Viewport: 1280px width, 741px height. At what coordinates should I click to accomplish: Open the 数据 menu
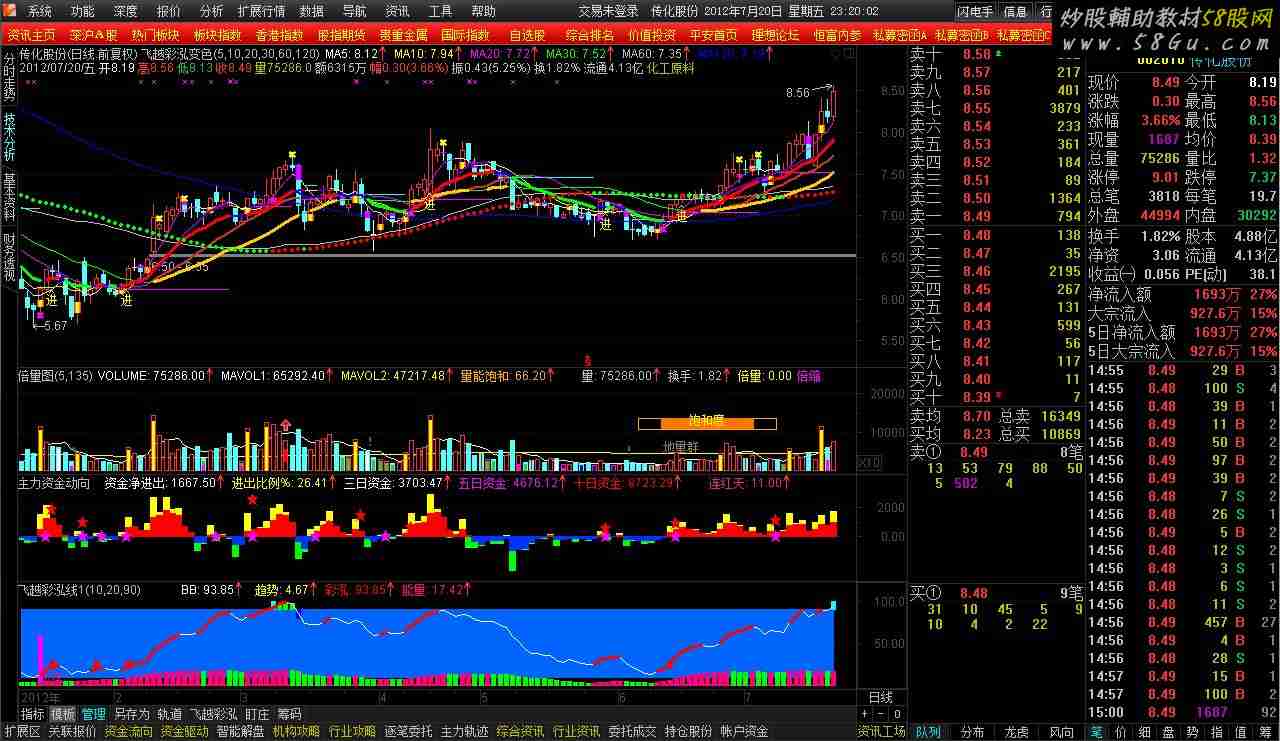pos(311,11)
